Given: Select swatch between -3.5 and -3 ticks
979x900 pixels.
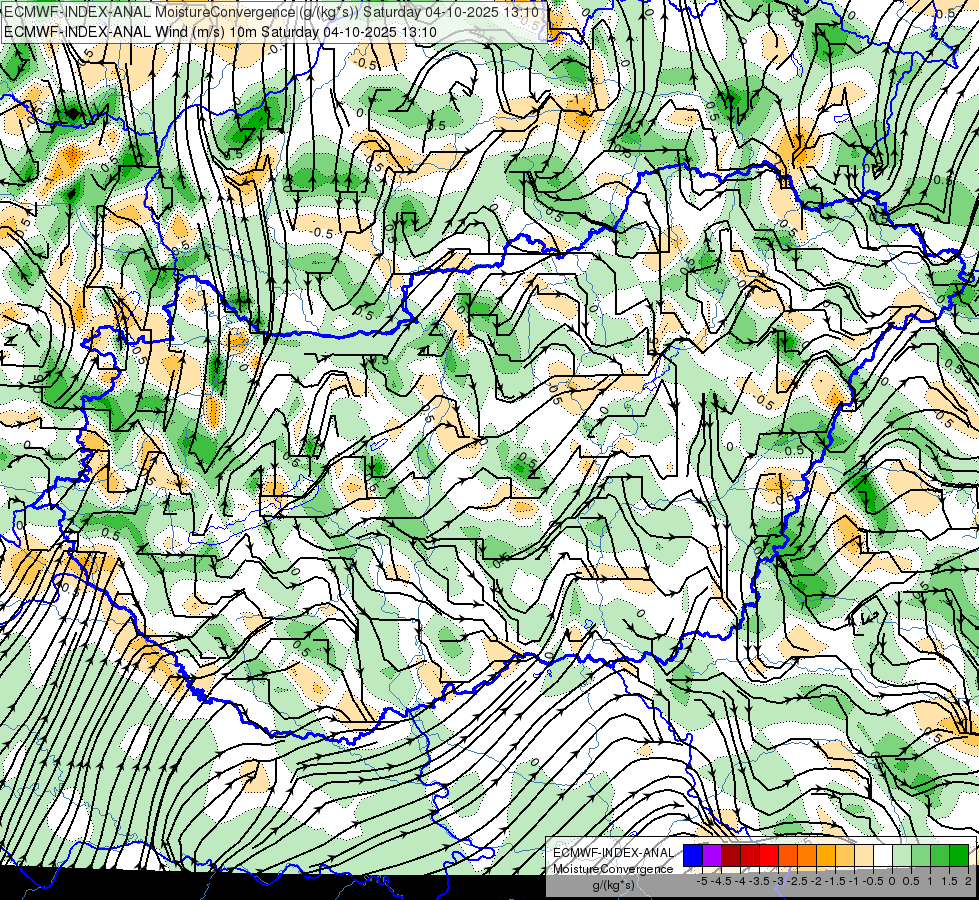Looking at the screenshot, I should 769,856.
